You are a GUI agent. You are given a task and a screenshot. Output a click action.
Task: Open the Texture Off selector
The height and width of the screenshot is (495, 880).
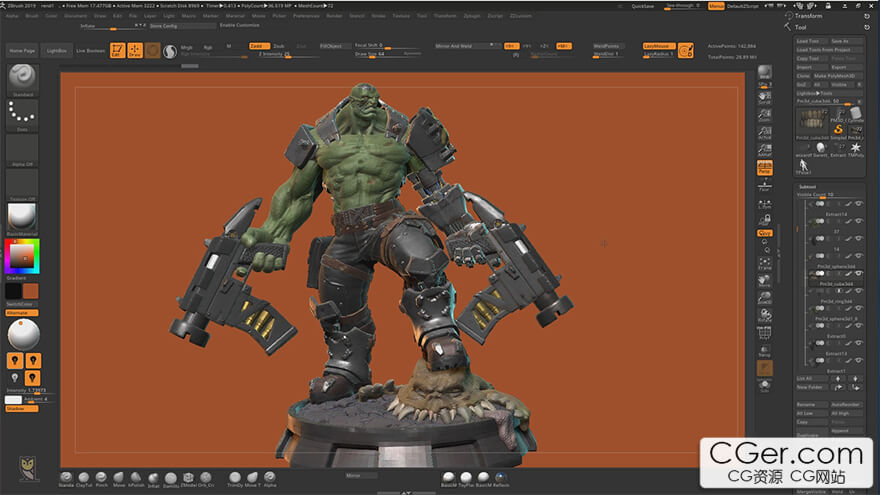(22, 185)
